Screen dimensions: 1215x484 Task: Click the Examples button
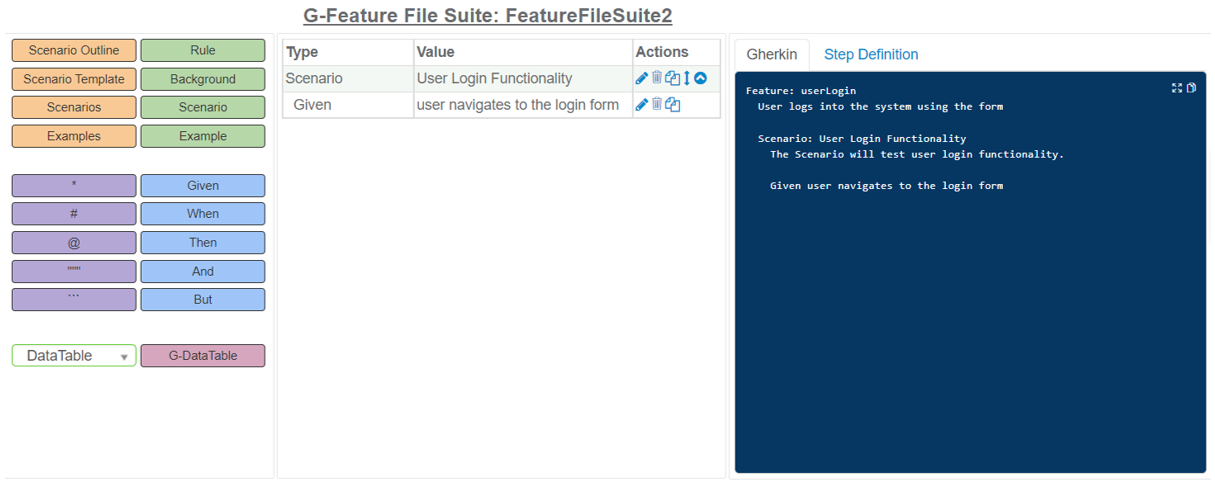coord(74,136)
